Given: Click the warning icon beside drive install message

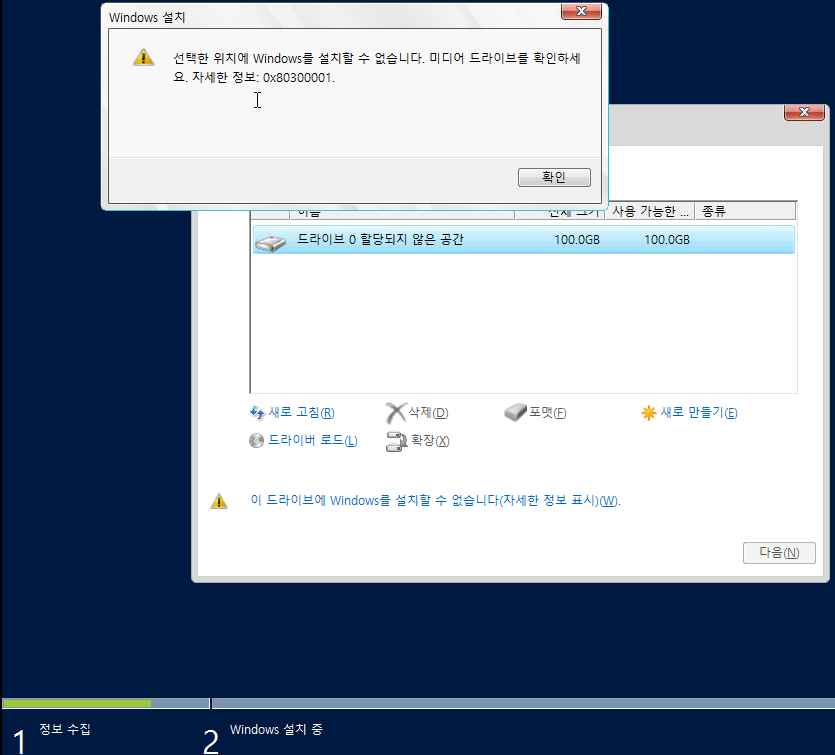Looking at the screenshot, I should [x=219, y=501].
